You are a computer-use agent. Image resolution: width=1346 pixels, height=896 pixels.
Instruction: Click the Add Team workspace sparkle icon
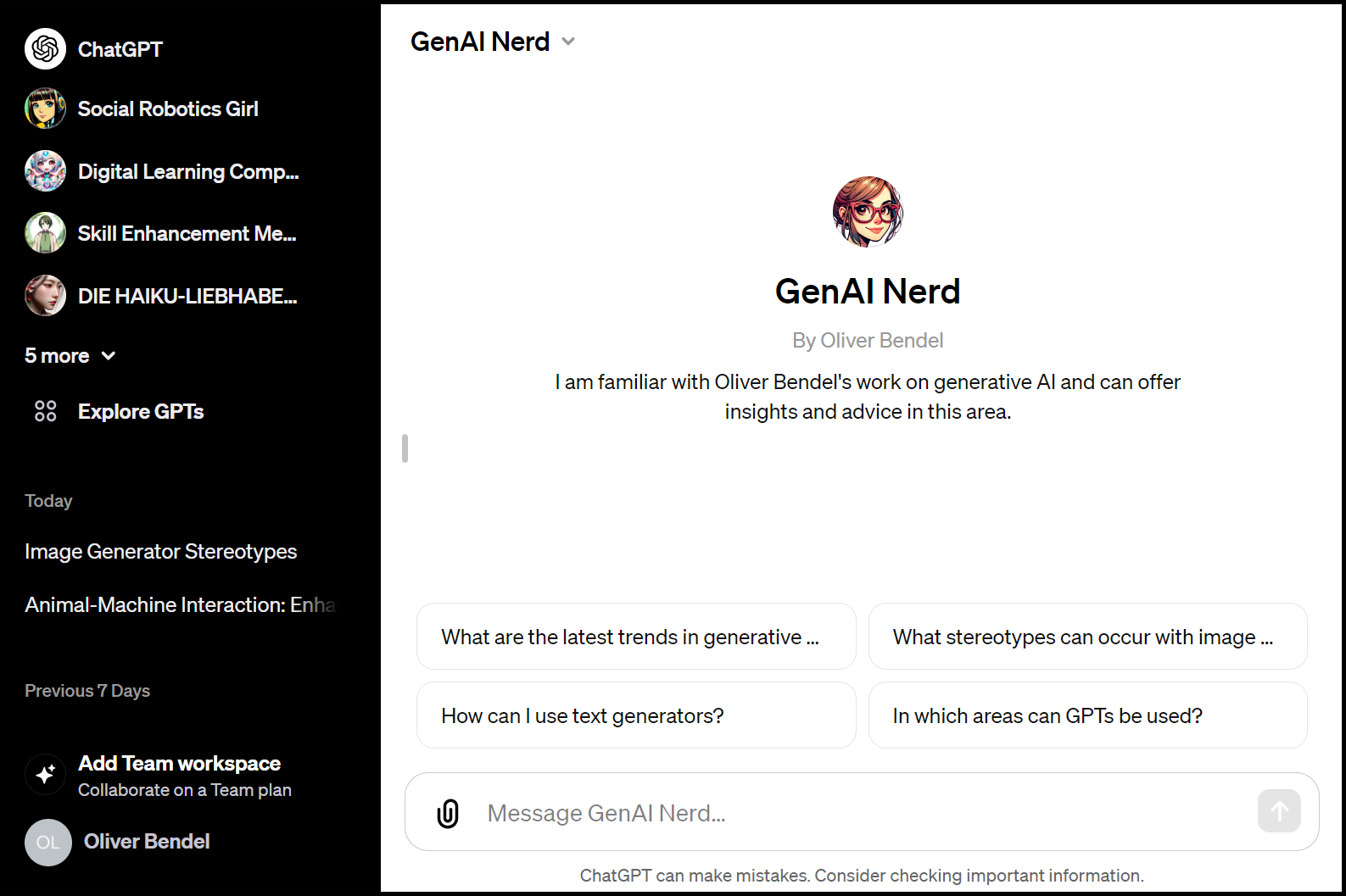[x=45, y=774]
